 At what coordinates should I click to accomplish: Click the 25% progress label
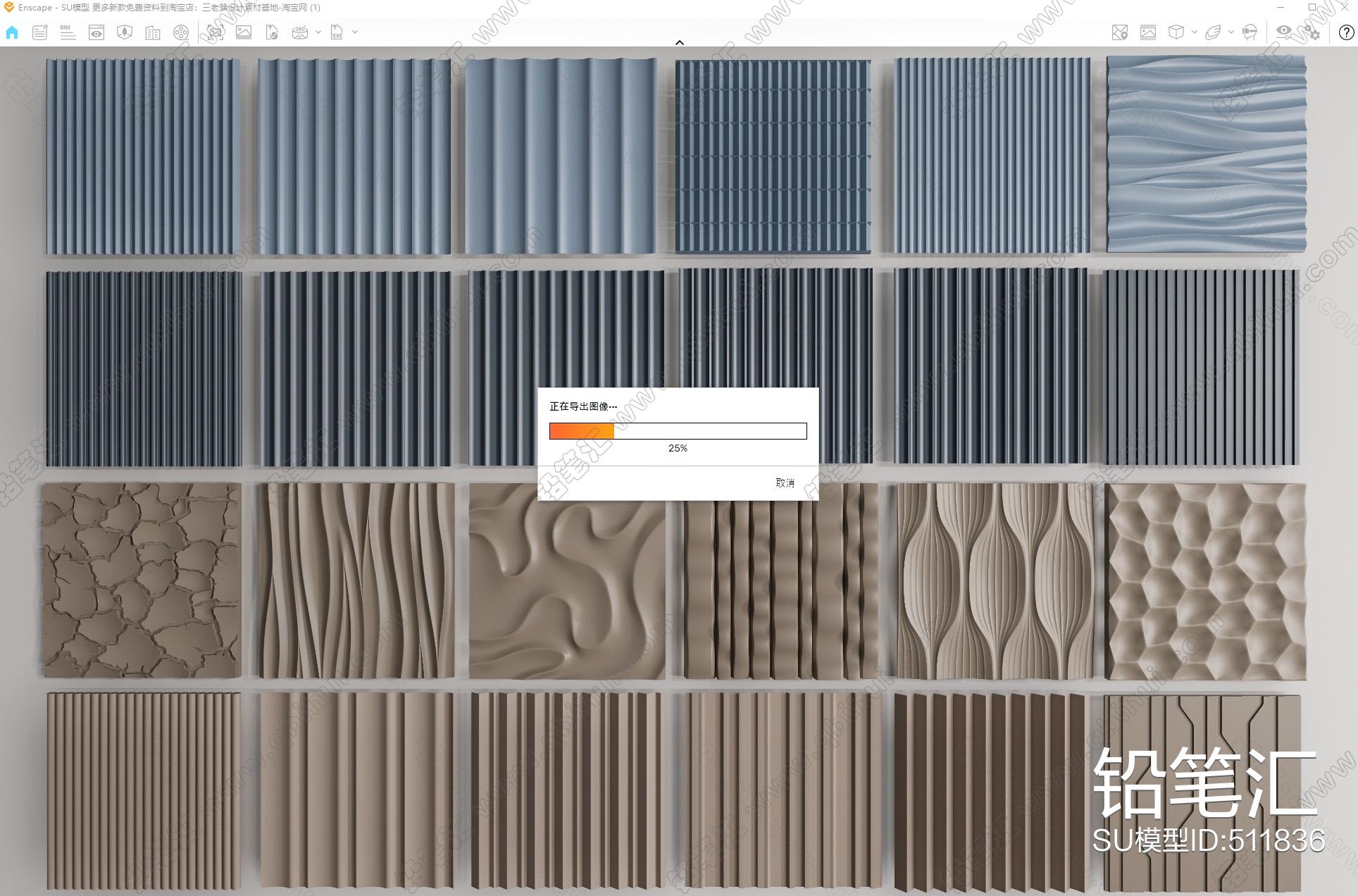pyautogui.click(x=678, y=448)
